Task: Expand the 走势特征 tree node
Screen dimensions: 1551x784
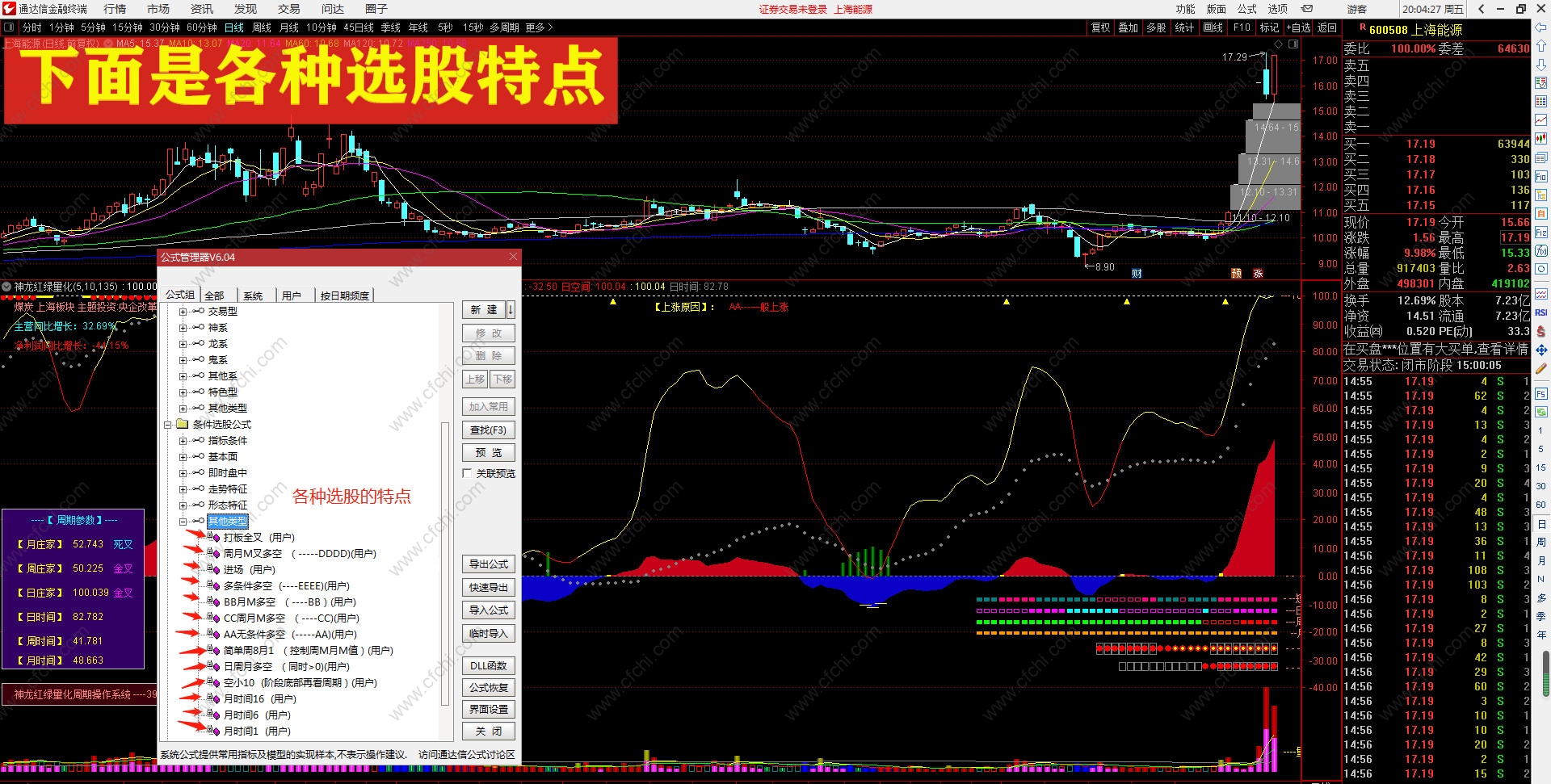Action: pos(183,489)
